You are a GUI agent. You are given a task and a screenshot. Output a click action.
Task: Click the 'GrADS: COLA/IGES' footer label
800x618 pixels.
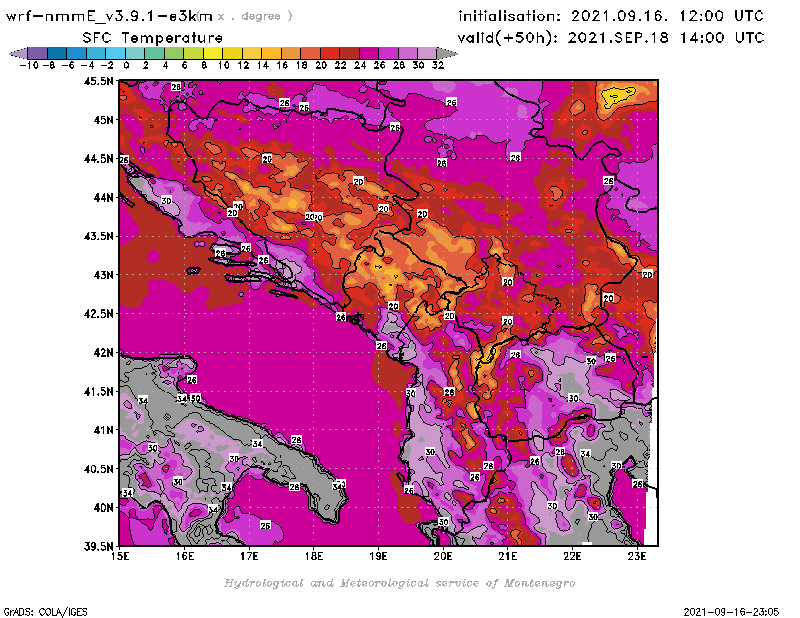click(45, 612)
